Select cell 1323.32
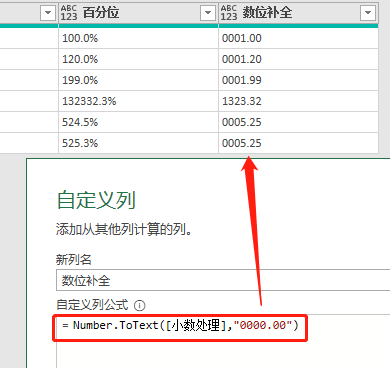 [x=298, y=101]
